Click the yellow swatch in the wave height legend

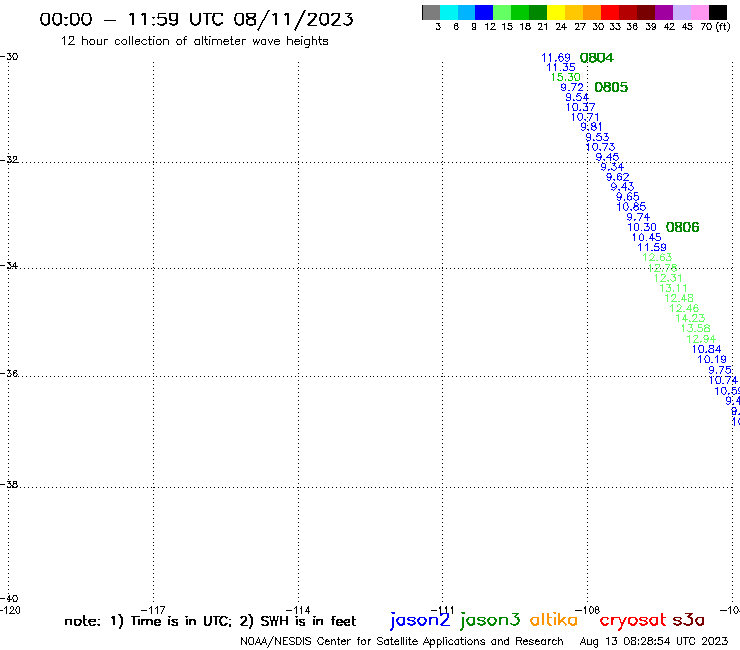pyautogui.click(x=556, y=12)
